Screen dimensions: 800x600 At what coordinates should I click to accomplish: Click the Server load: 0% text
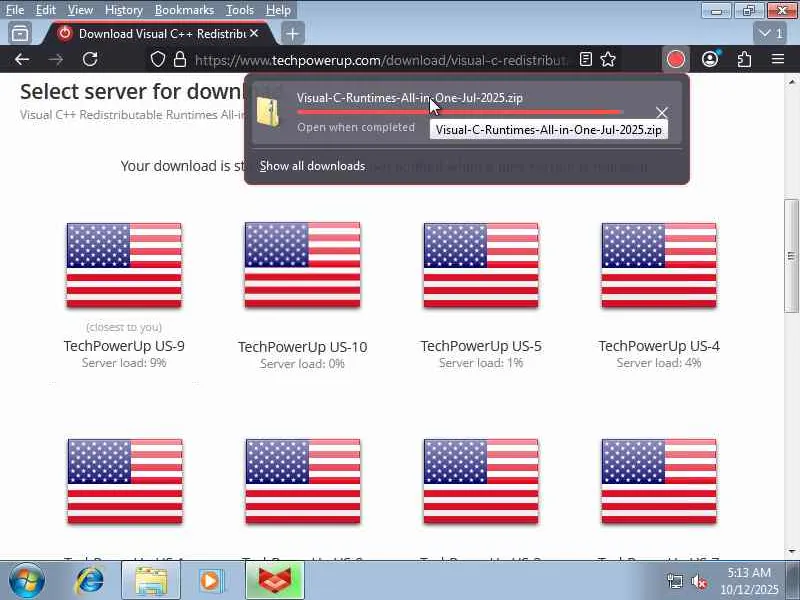tap(302, 364)
